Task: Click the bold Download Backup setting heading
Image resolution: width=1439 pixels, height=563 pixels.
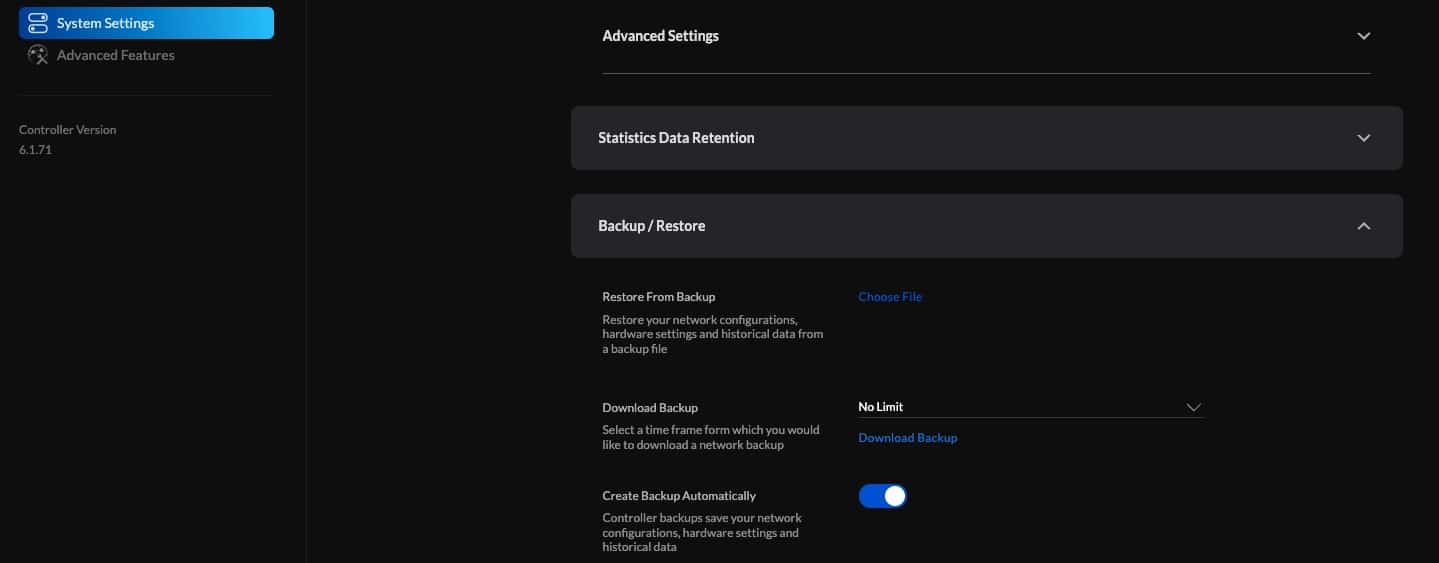Action: click(x=650, y=408)
